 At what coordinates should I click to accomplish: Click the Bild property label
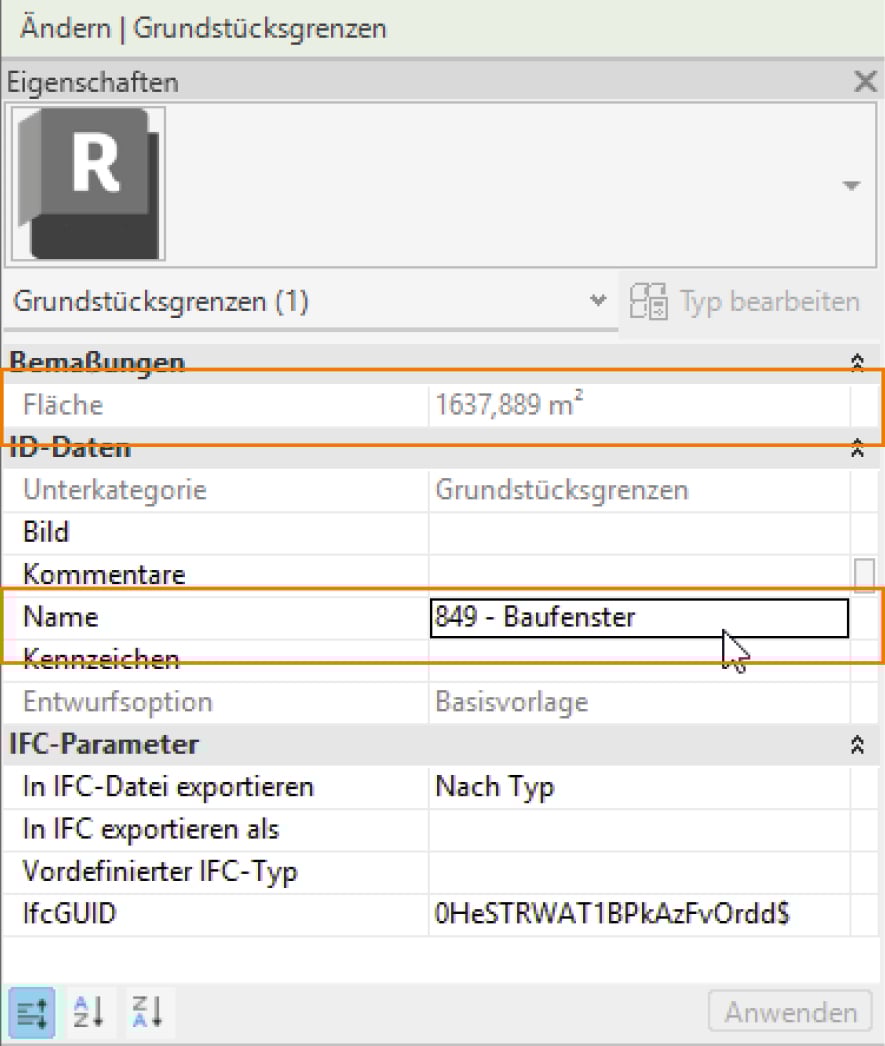point(45,532)
